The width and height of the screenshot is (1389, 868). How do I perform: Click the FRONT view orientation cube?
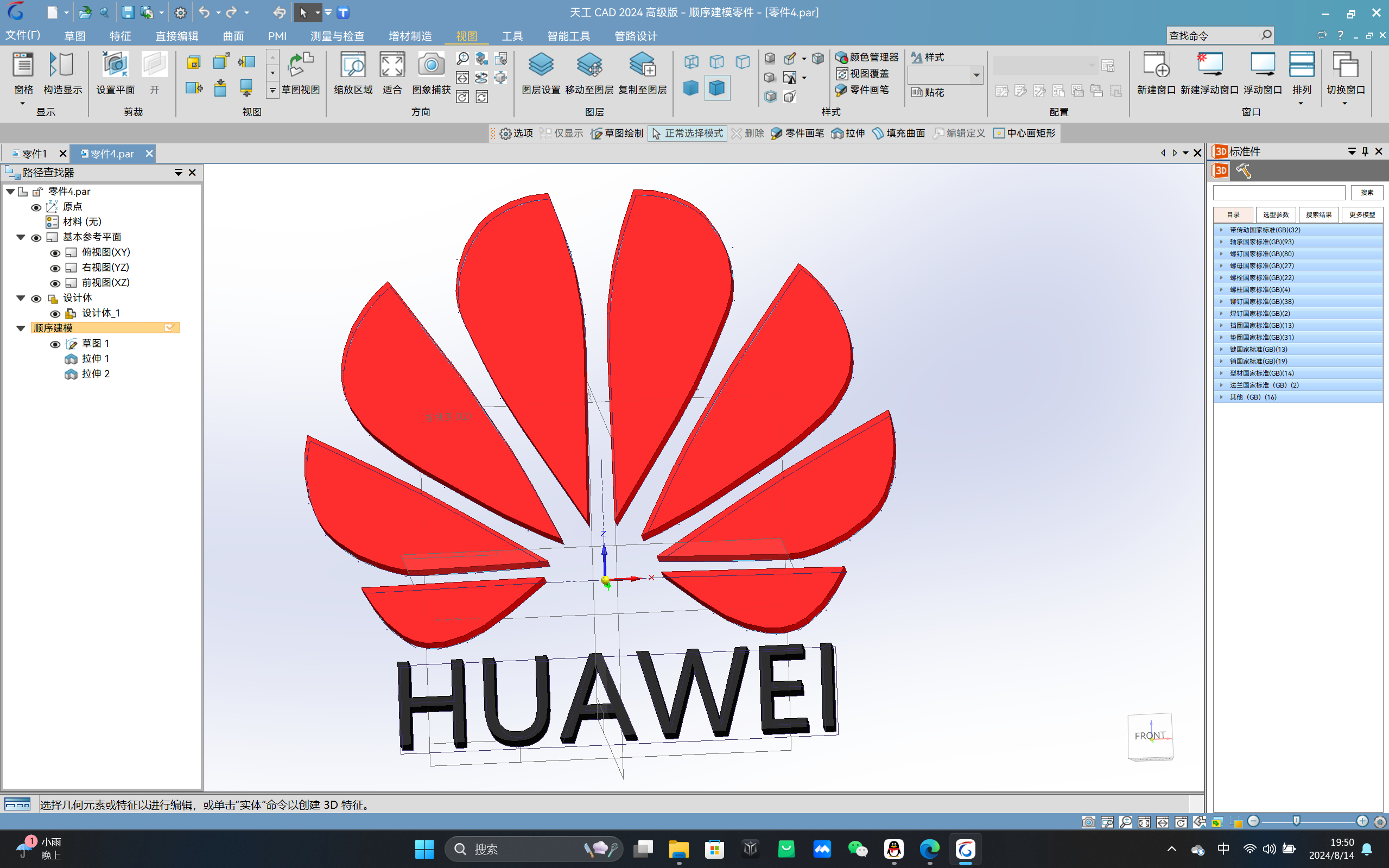click(x=1150, y=736)
